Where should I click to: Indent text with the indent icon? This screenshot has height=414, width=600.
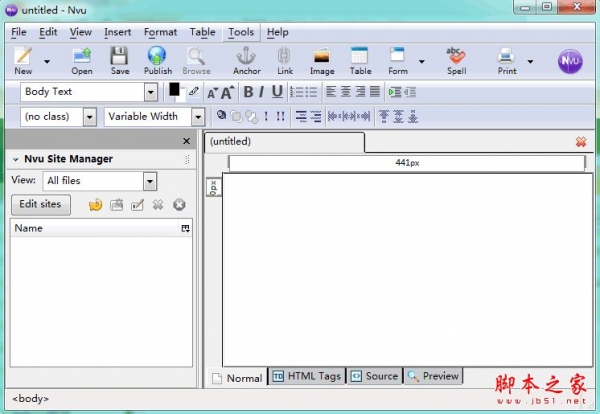[395, 92]
